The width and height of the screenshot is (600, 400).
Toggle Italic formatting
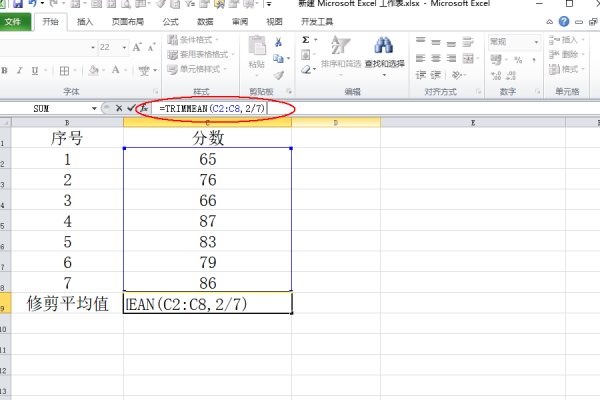tap(20, 70)
